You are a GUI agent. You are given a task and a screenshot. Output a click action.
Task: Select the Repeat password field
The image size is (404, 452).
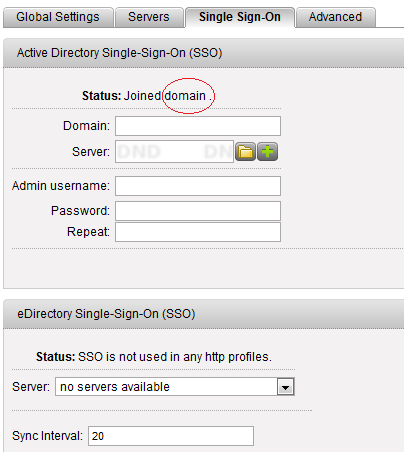(198, 232)
